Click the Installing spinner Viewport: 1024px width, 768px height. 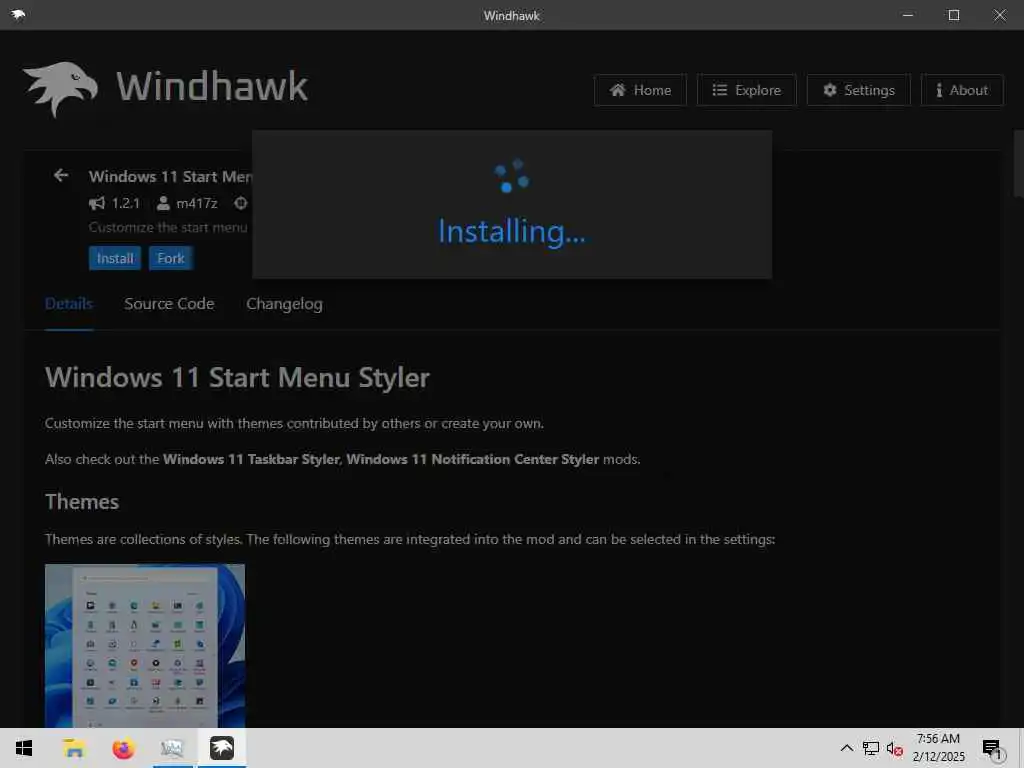click(511, 176)
